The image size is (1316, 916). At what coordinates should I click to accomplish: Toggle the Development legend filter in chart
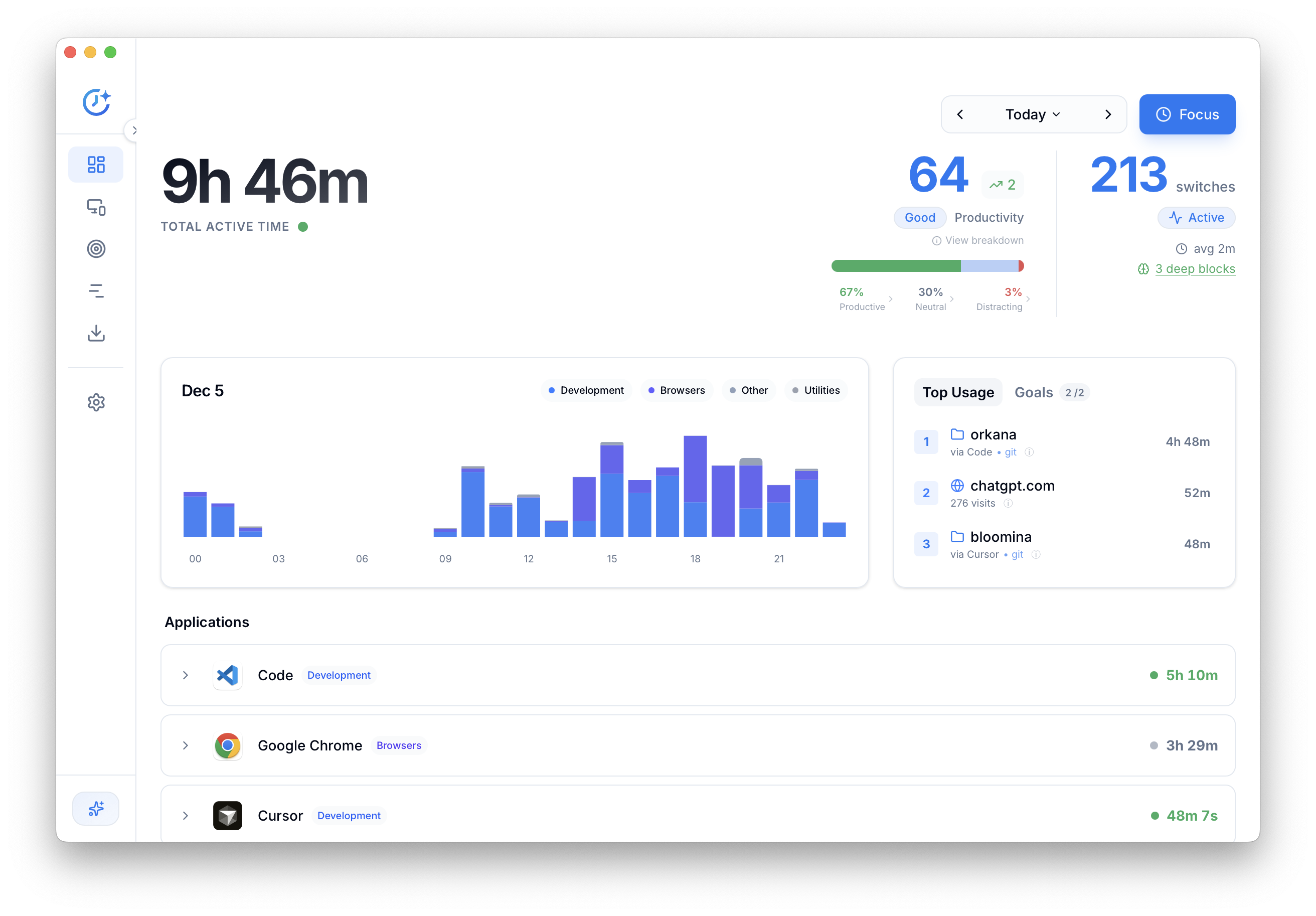tap(586, 390)
